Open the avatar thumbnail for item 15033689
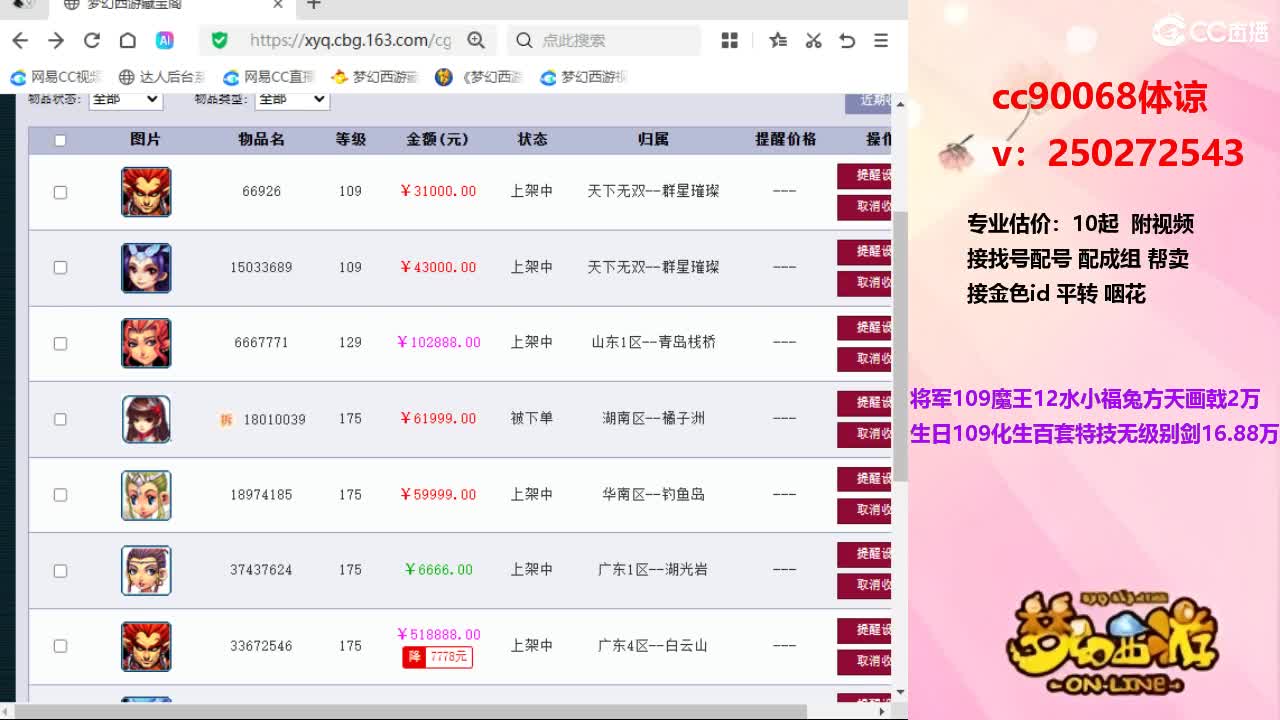Viewport: 1280px width, 720px height. (146, 268)
